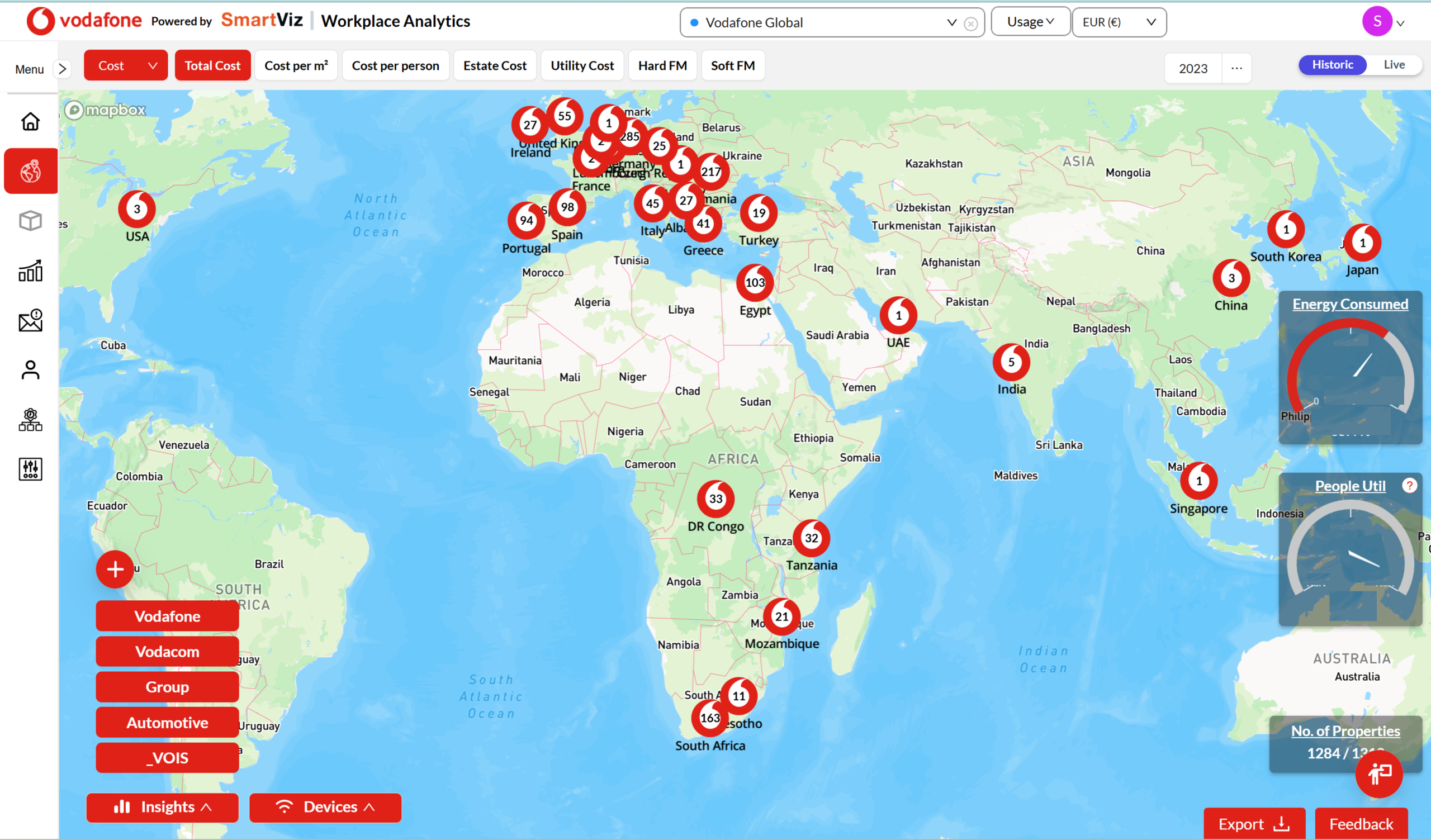Open the Mozambique marker showing 21
Viewport: 1431px width, 840px height.
782,616
